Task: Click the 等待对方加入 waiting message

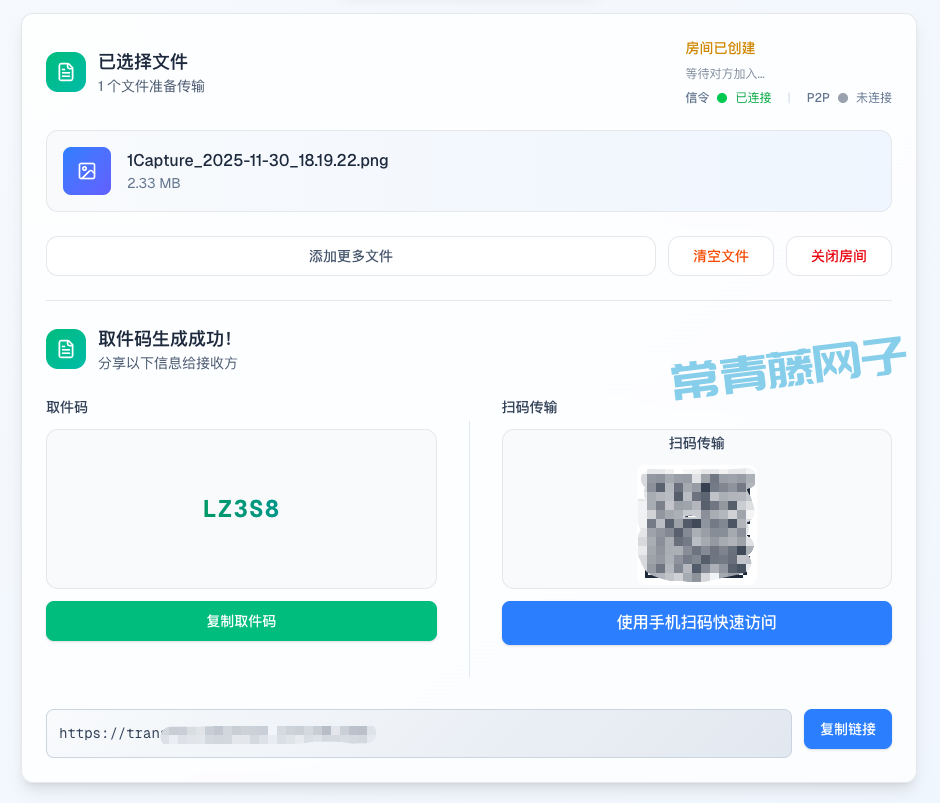Action: [724, 73]
